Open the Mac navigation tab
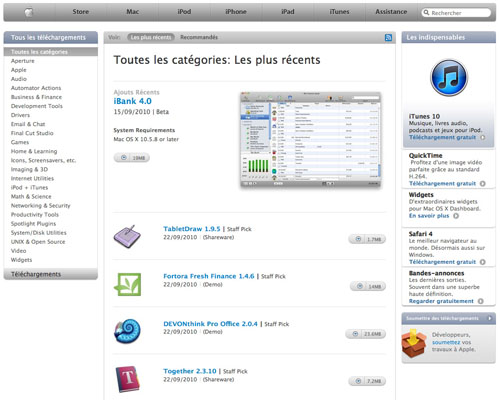The width and height of the screenshot is (500, 400). pyautogui.click(x=132, y=12)
